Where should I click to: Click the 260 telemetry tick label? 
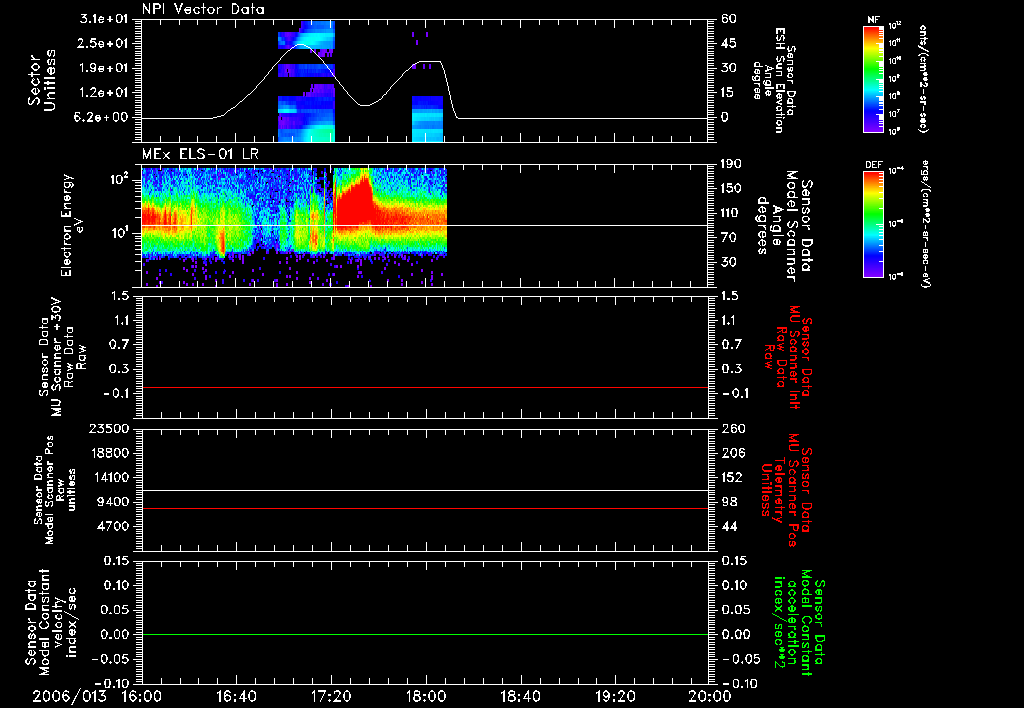point(733,428)
